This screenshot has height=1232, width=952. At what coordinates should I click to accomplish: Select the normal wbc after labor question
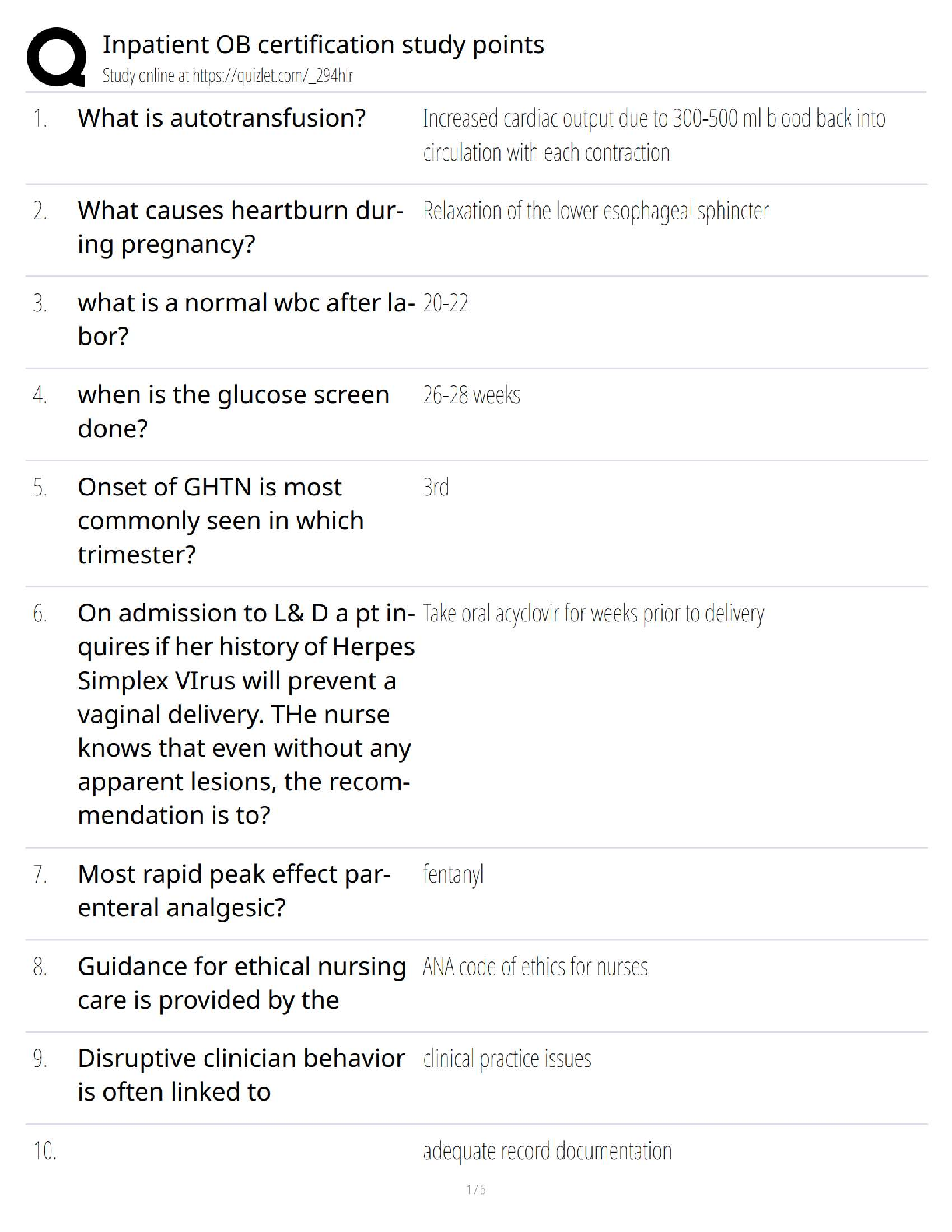246,319
